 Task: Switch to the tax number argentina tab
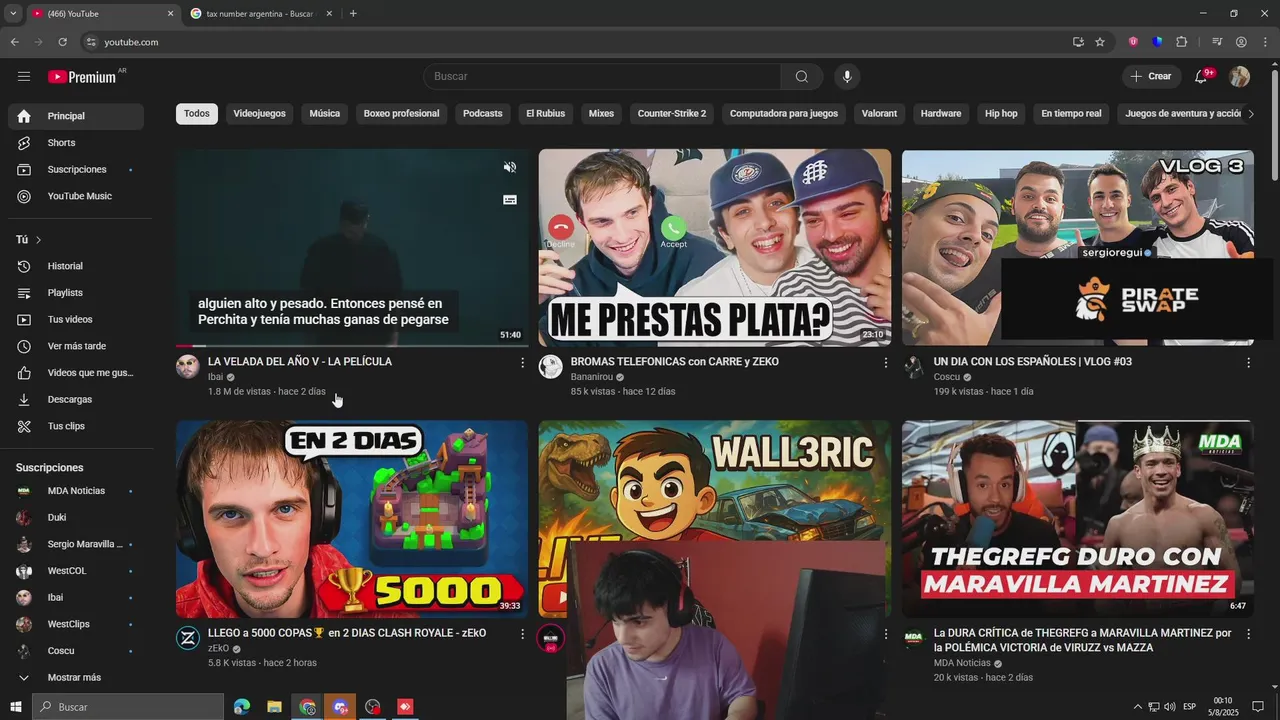click(258, 13)
